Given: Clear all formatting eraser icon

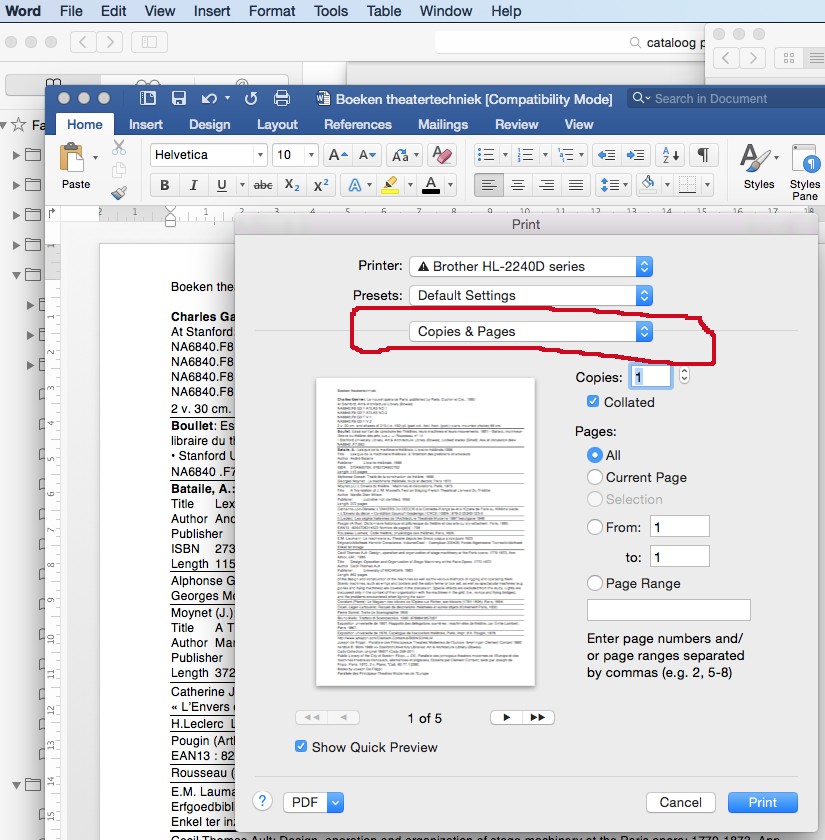Looking at the screenshot, I should tap(442, 155).
